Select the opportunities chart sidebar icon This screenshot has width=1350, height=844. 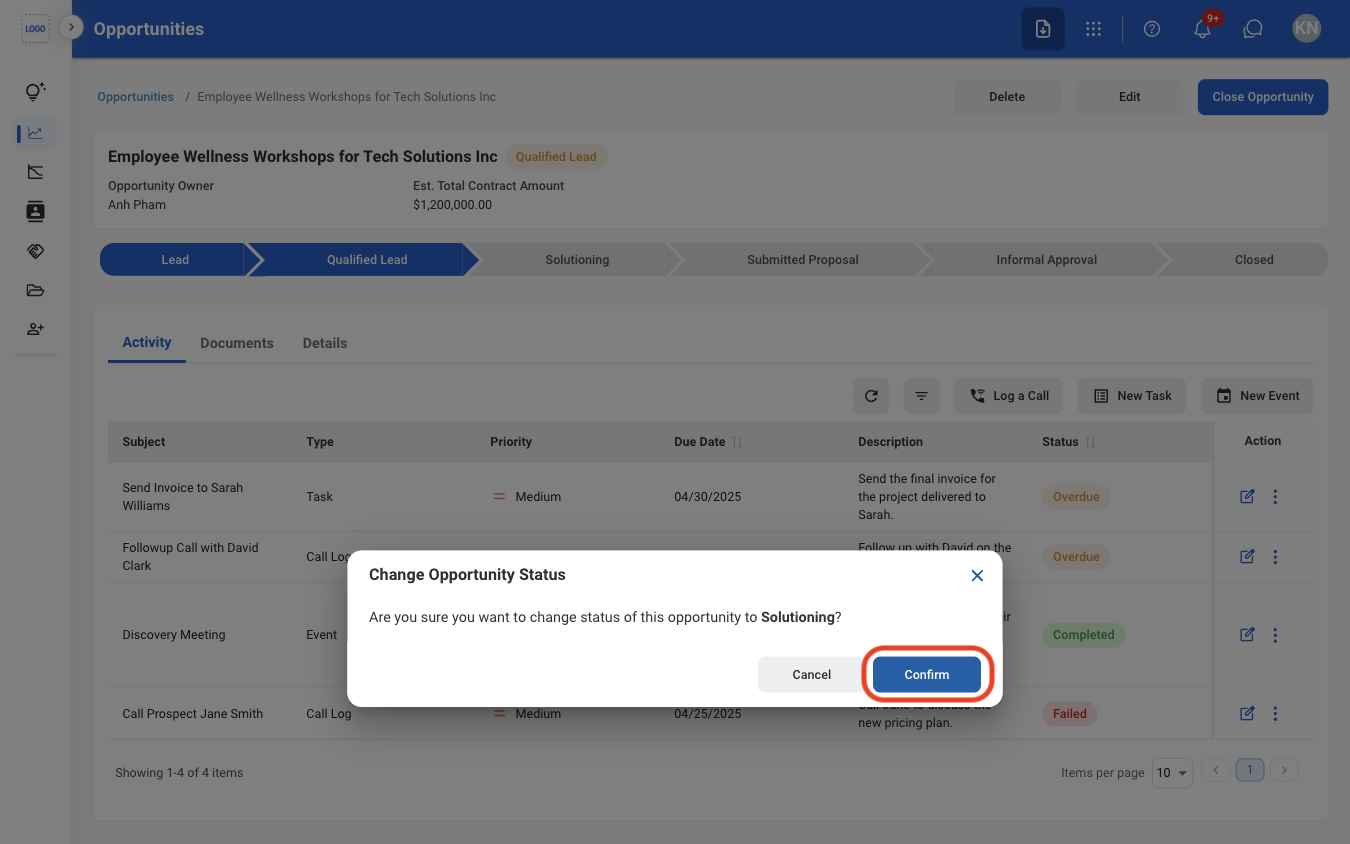click(x=35, y=132)
